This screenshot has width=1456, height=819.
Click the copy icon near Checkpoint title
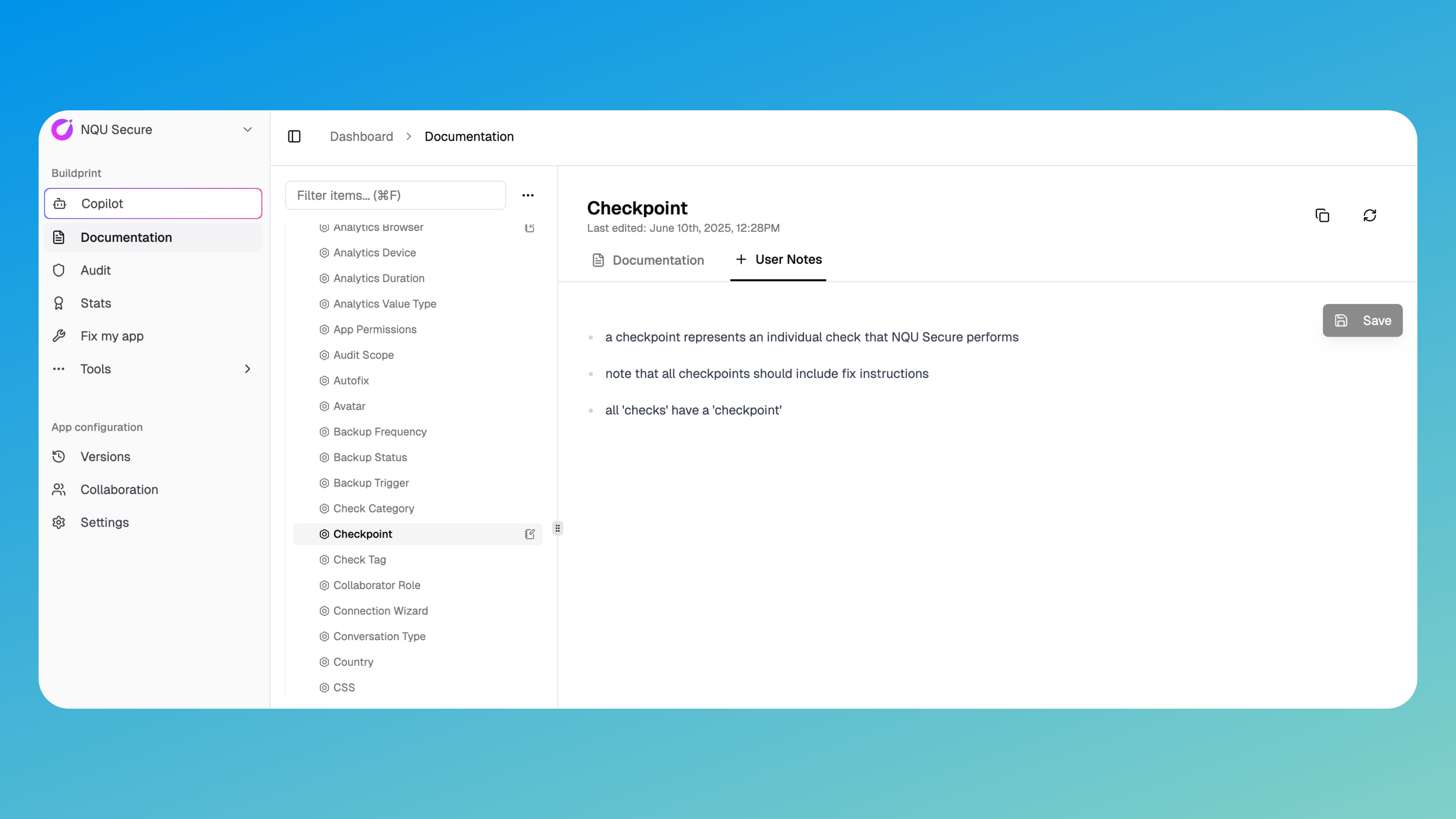pos(1322,215)
